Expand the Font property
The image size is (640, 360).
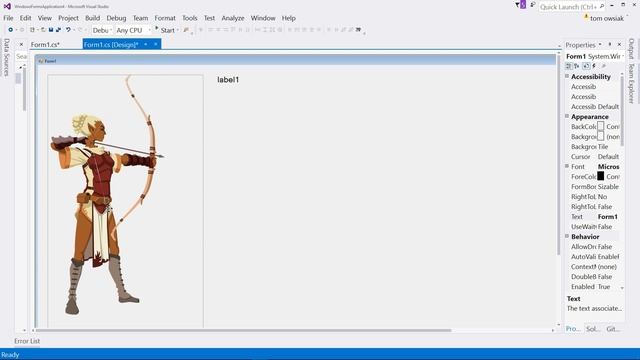coord(567,166)
